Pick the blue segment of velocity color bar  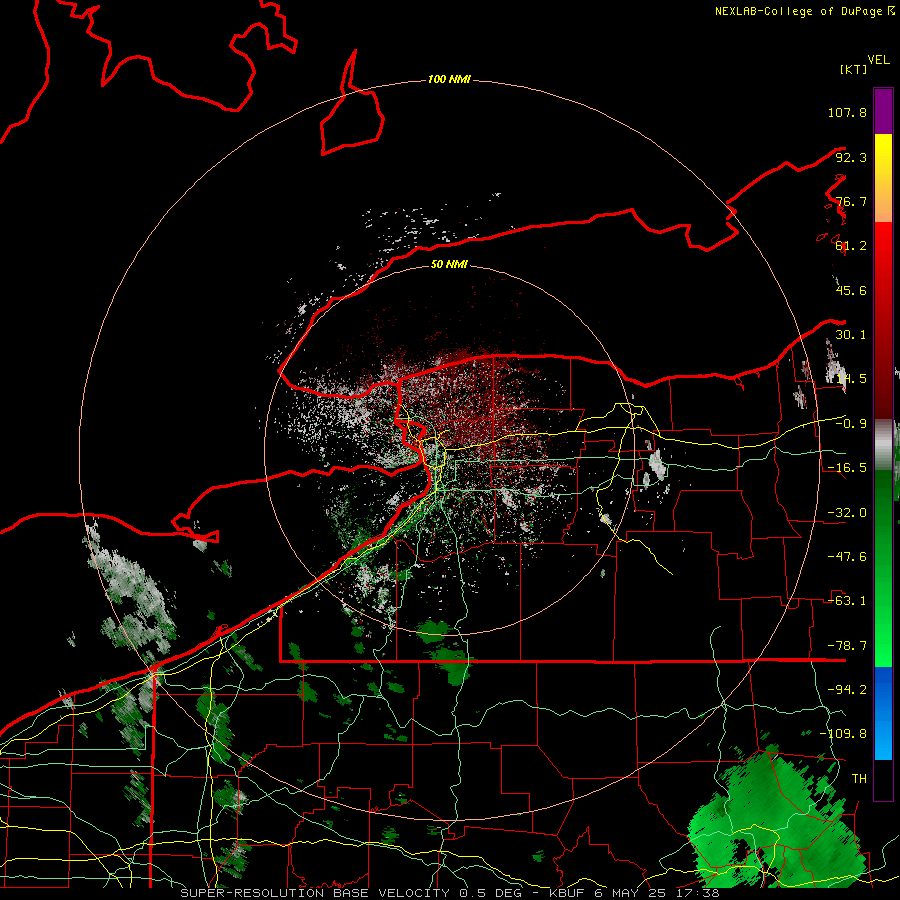pos(883,713)
